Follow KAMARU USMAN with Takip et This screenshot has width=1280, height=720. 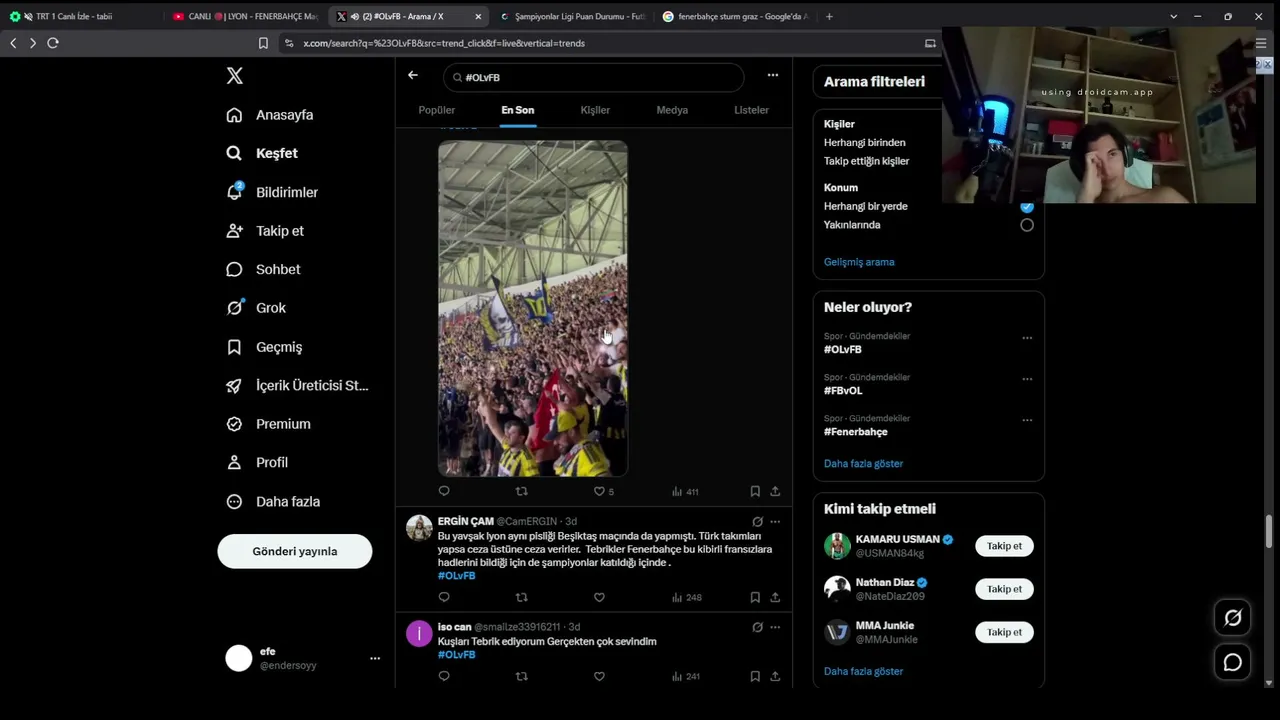pos(1004,546)
